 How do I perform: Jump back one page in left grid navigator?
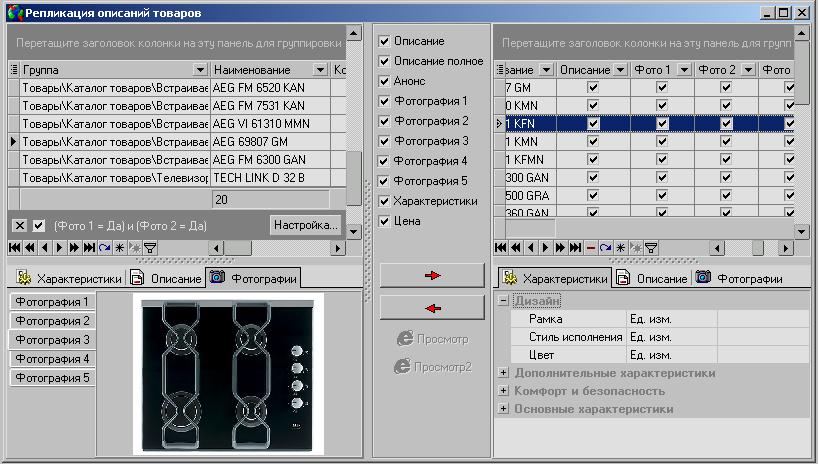coord(30,248)
